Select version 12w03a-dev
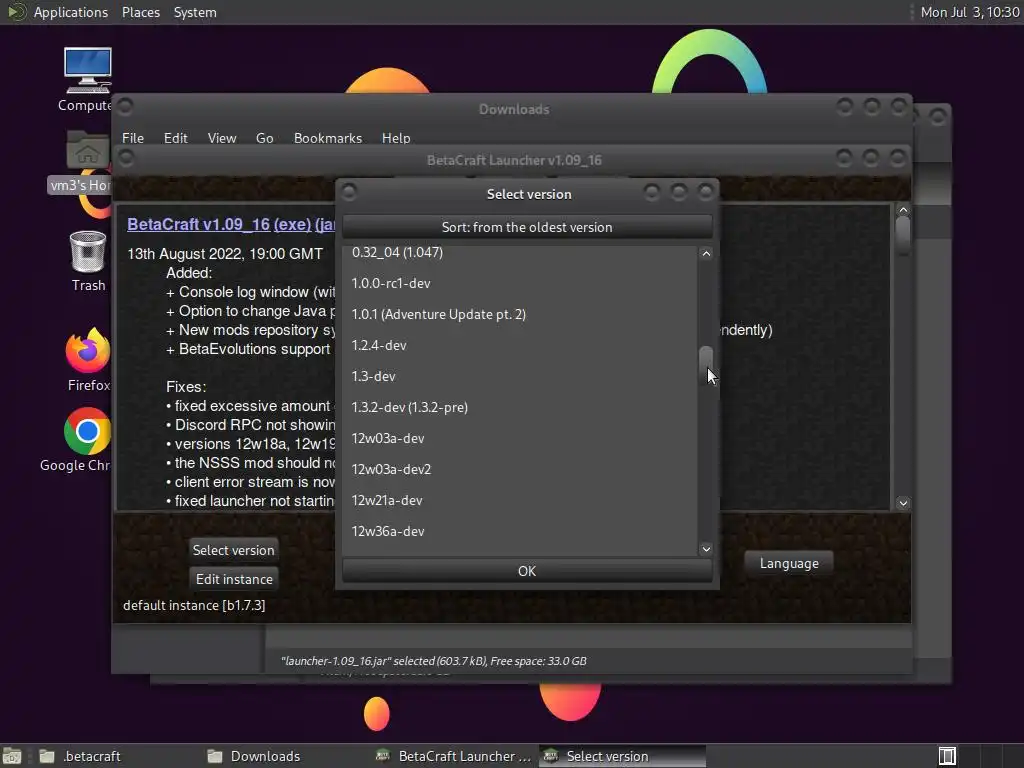The width and height of the screenshot is (1024, 768). pyautogui.click(x=520, y=438)
